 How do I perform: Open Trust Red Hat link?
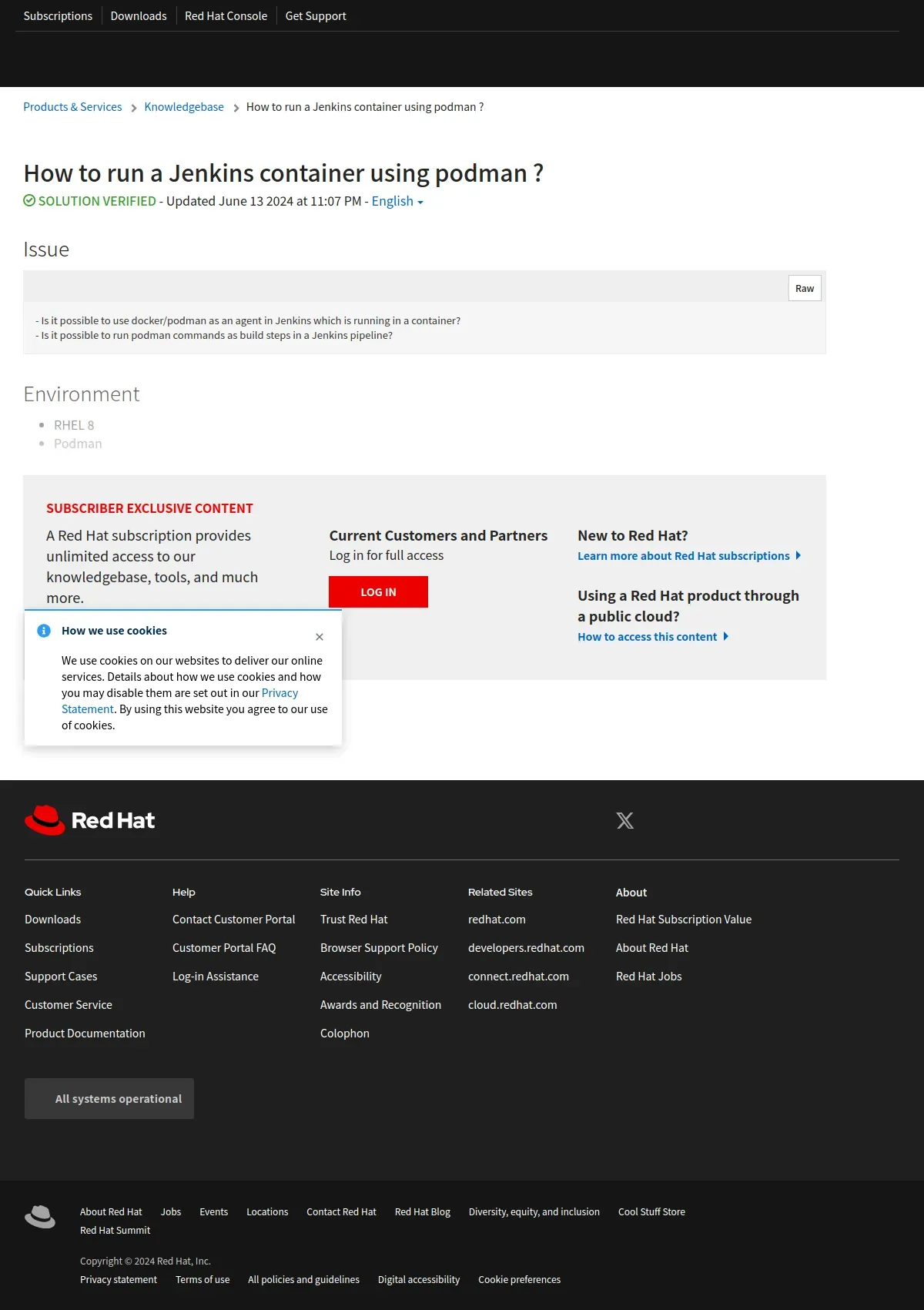click(x=354, y=920)
